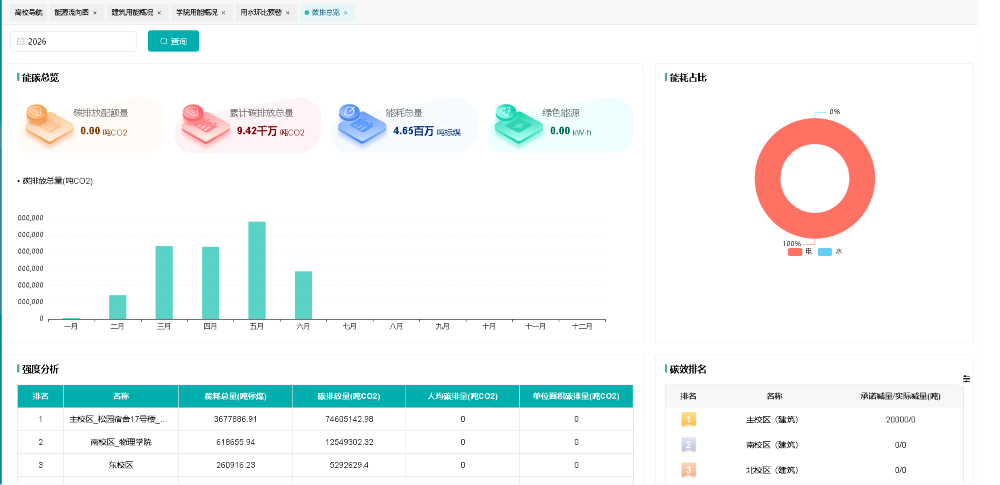The width and height of the screenshot is (1000, 485).
Task: Close the 能源流向图 tab
Action: 95,13
